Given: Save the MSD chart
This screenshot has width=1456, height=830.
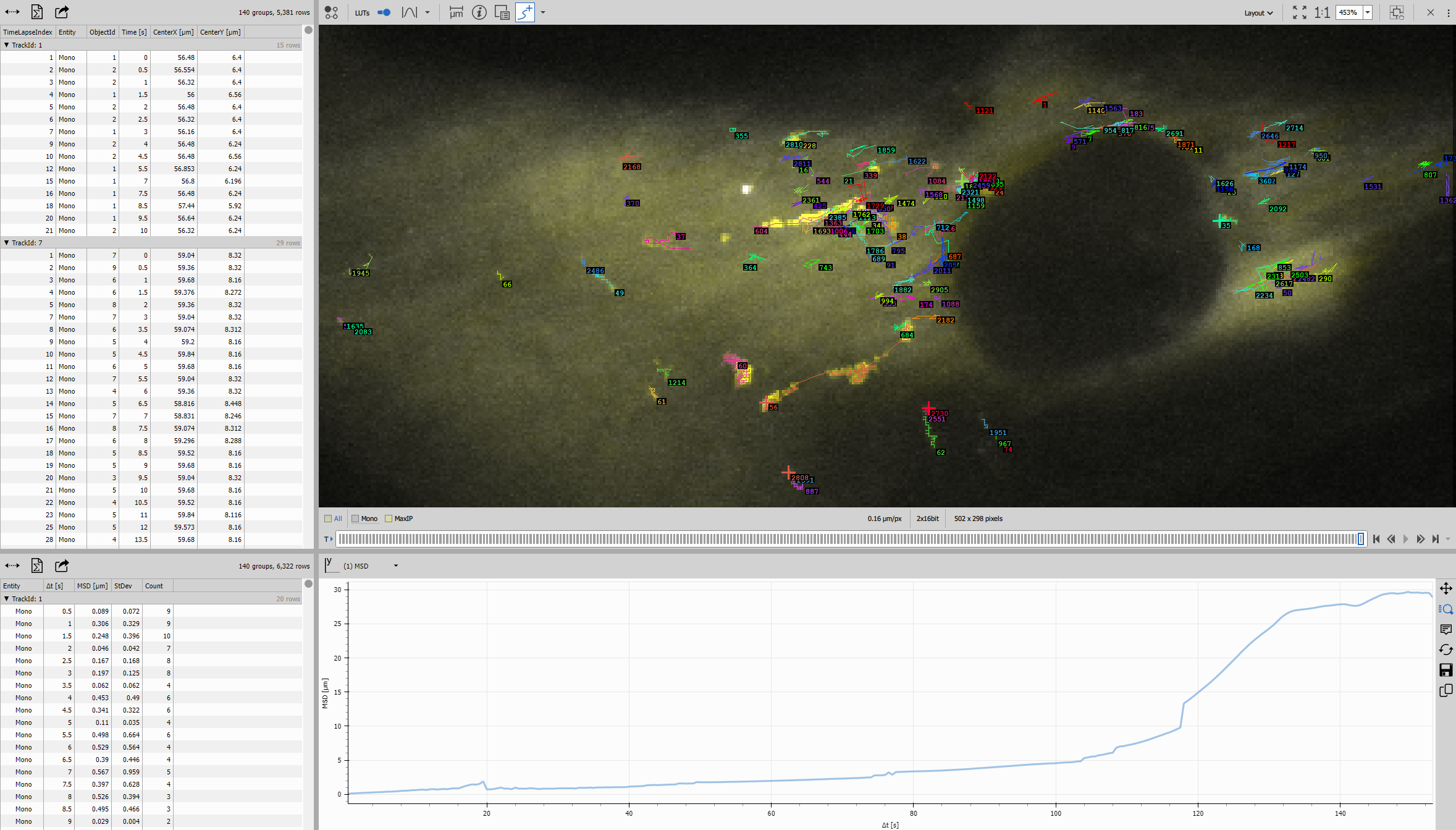Looking at the screenshot, I should 1446,671.
